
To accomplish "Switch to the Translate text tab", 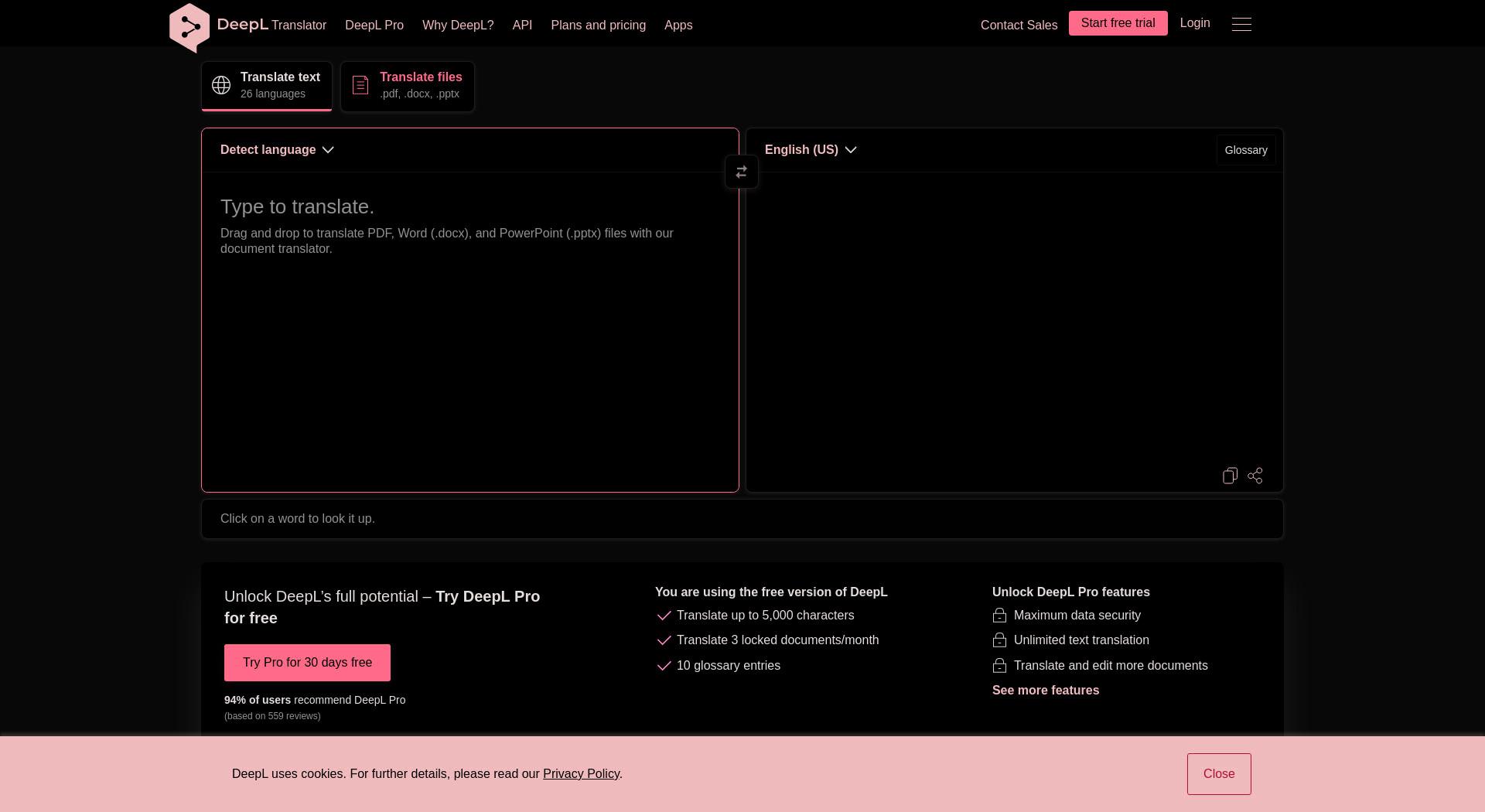I will click(x=267, y=86).
